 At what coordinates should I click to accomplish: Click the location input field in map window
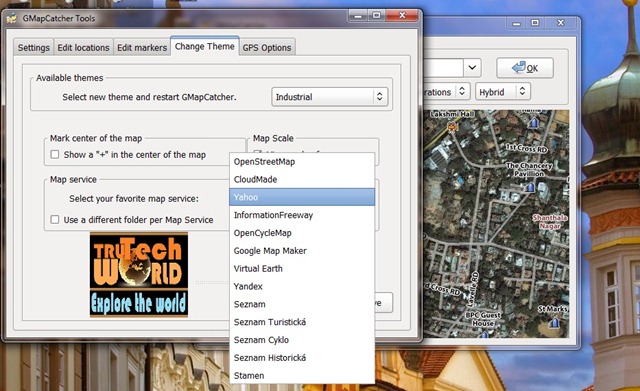(443, 68)
